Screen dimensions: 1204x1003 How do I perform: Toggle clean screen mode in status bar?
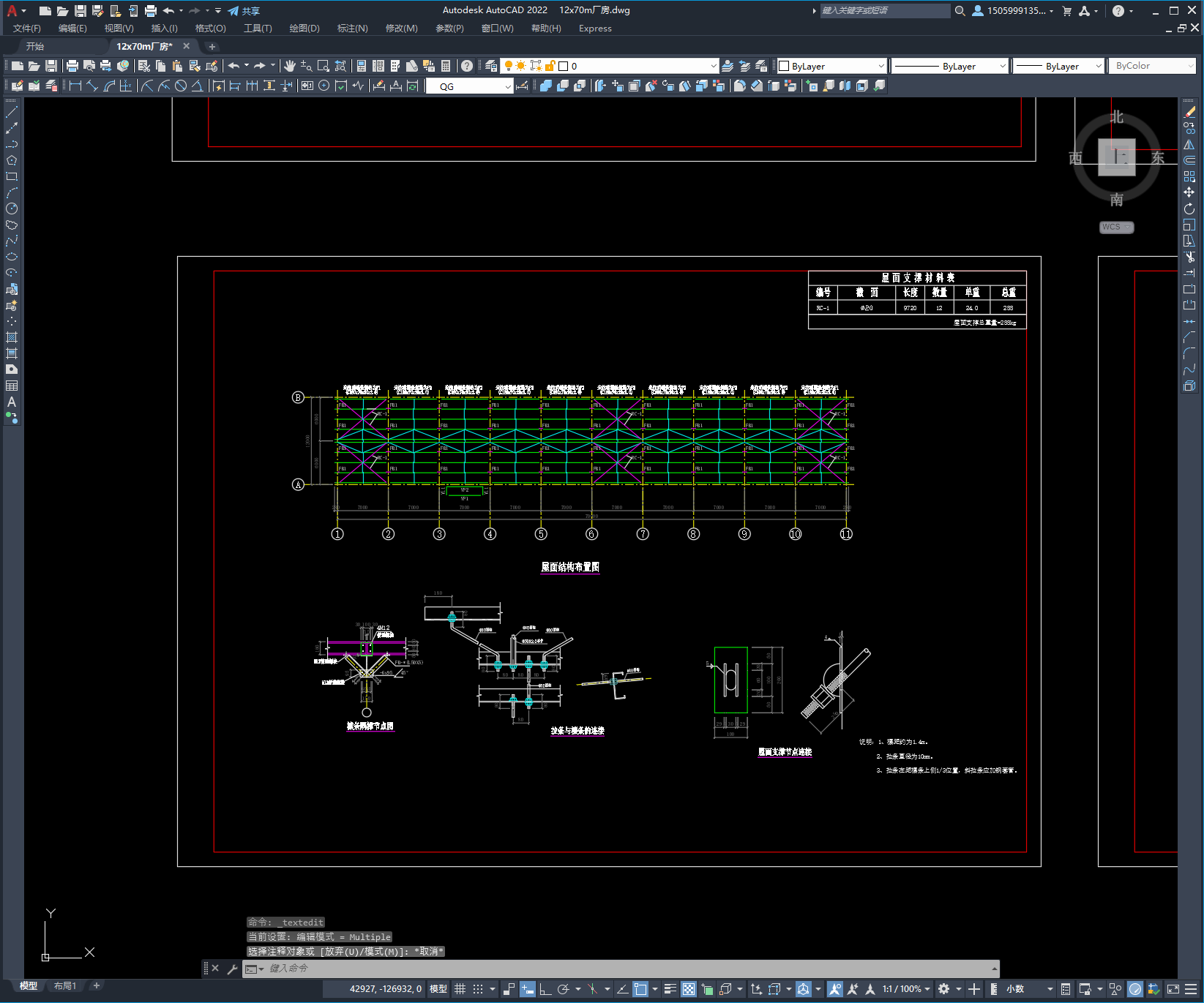1173,989
